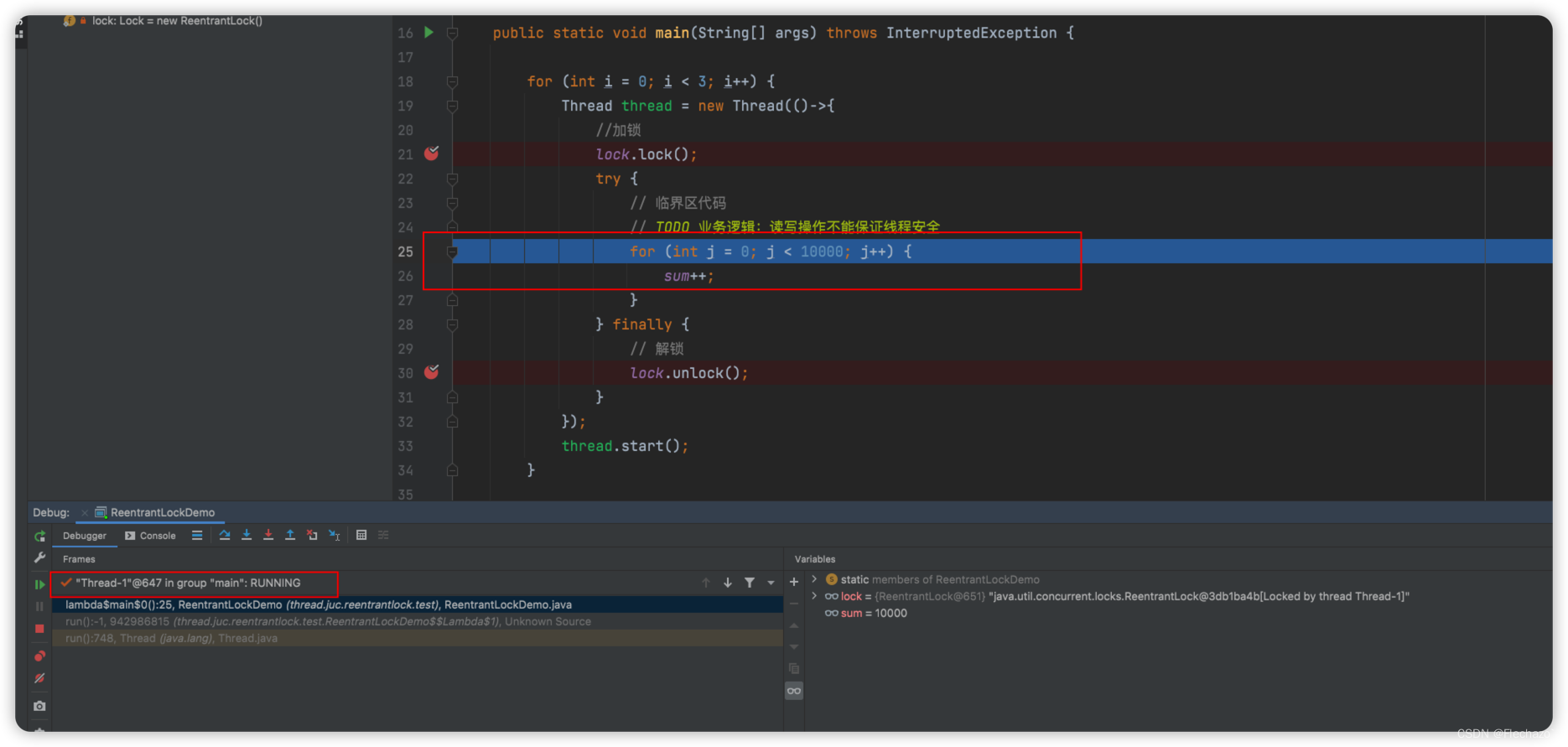Click the Drop Frame icon
This screenshot has width=1568, height=747.
pos(312,535)
